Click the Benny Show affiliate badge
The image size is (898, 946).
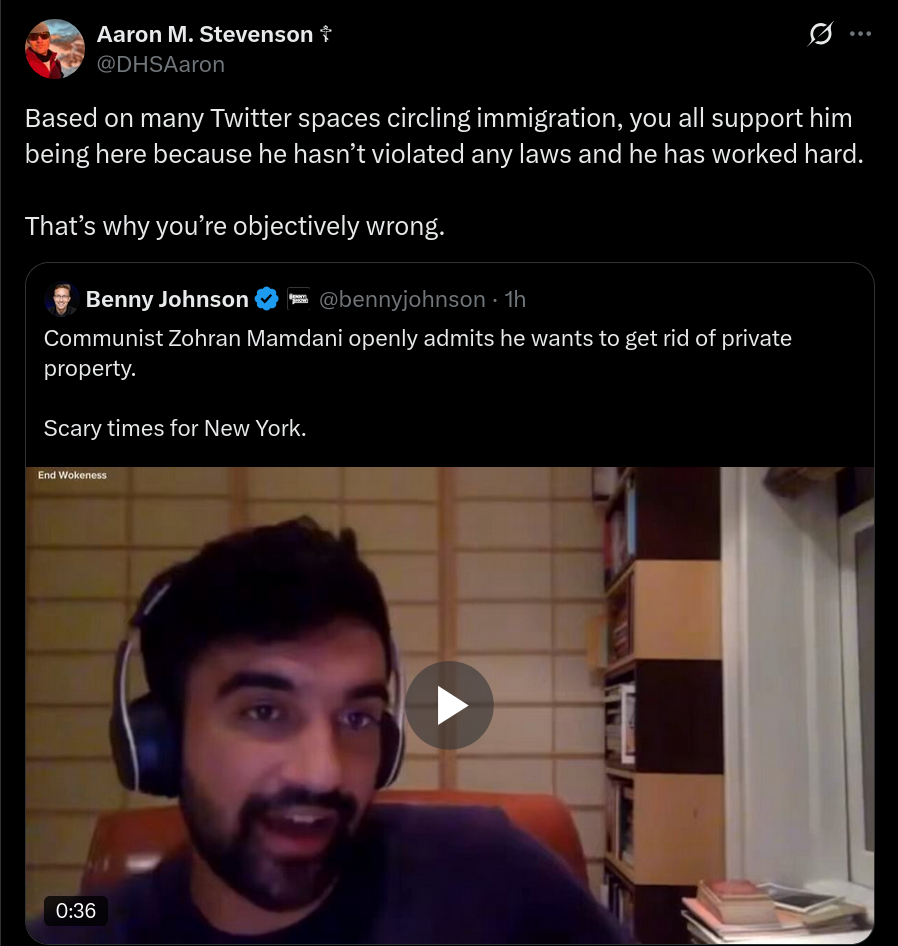point(298,299)
